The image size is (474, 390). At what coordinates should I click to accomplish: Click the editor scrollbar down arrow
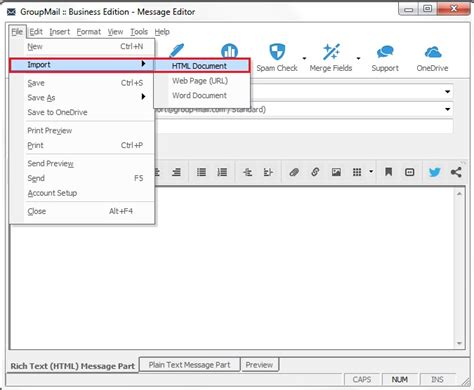pos(459,343)
